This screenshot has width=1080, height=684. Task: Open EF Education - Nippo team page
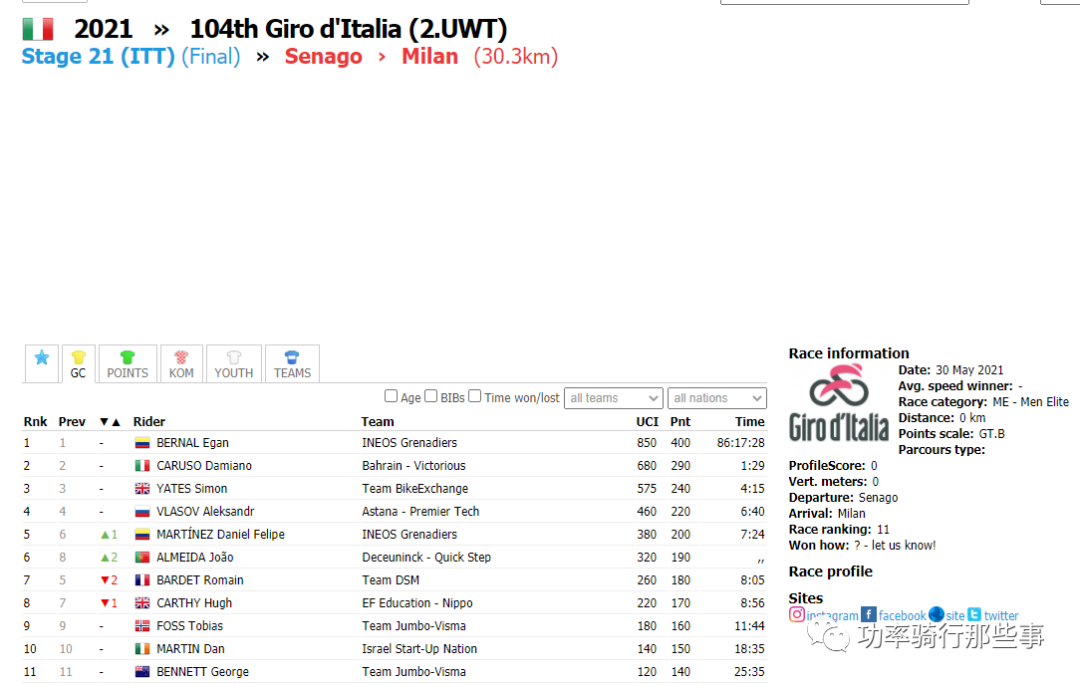[x=417, y=603]
